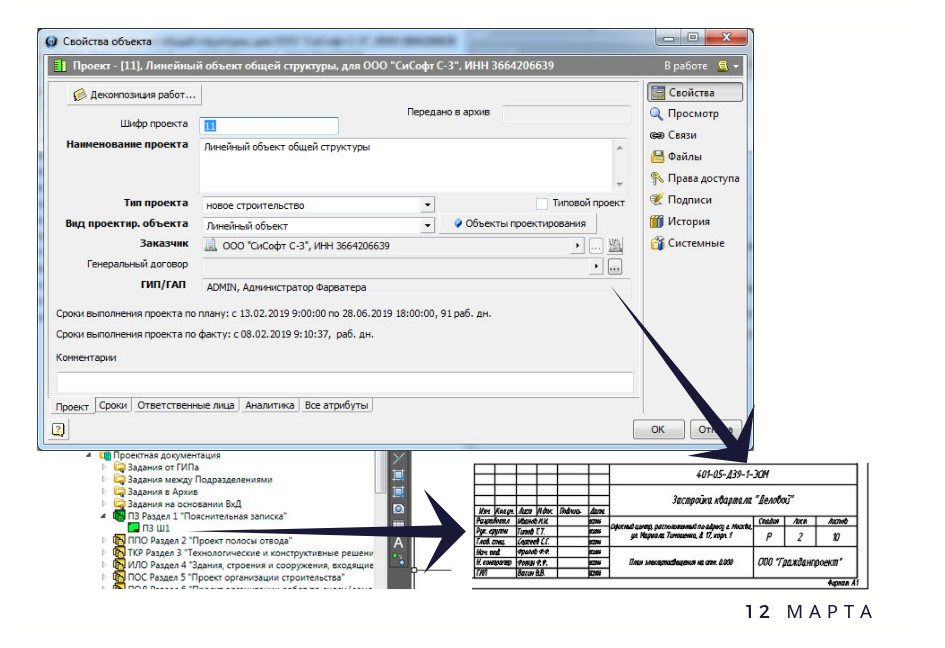945x648 pixels.
Task: Switch to the Аналитика tab
Action: point(269,406)
